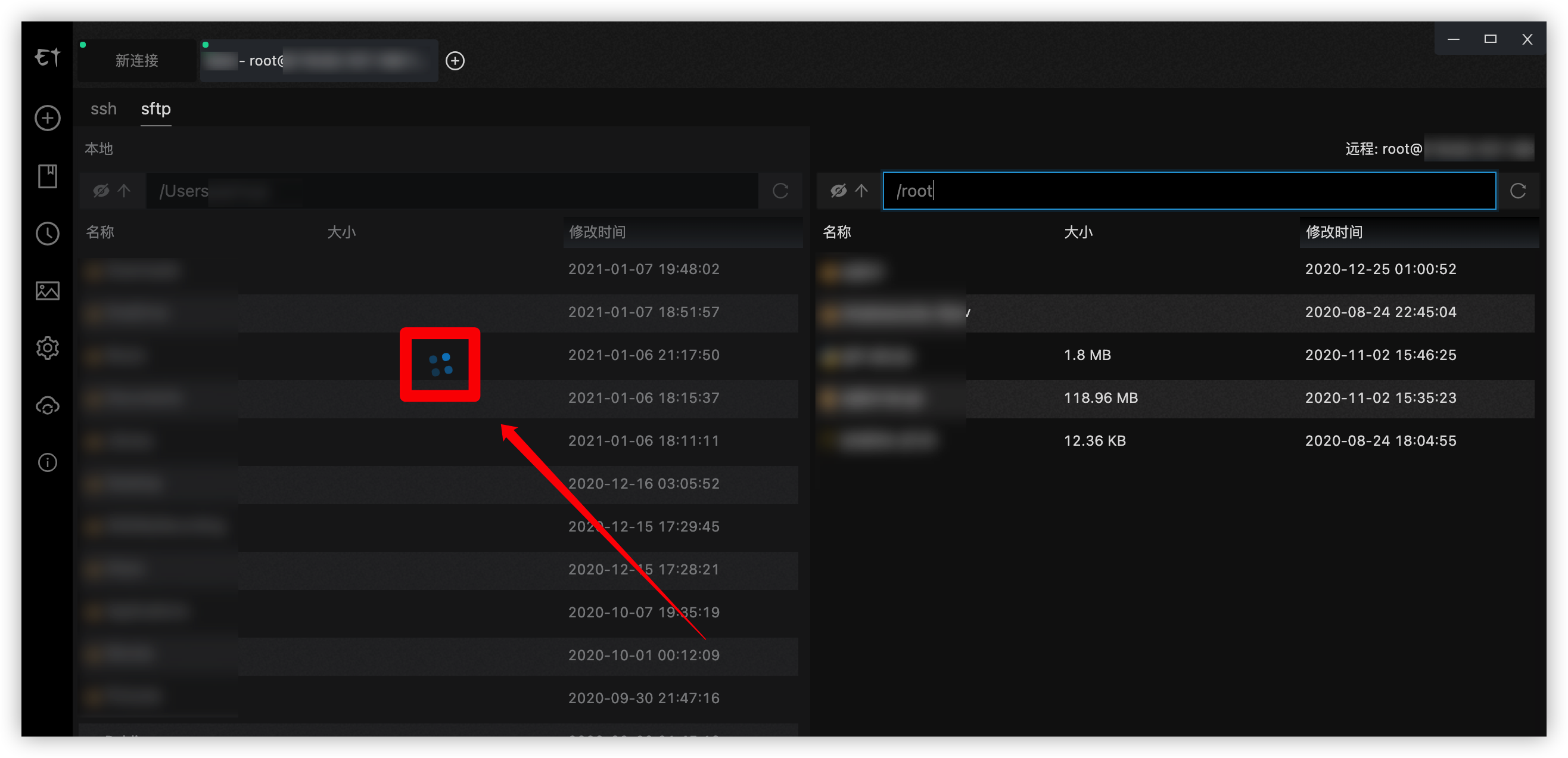Open the history clock sidebar icon

tap(48, 233)
